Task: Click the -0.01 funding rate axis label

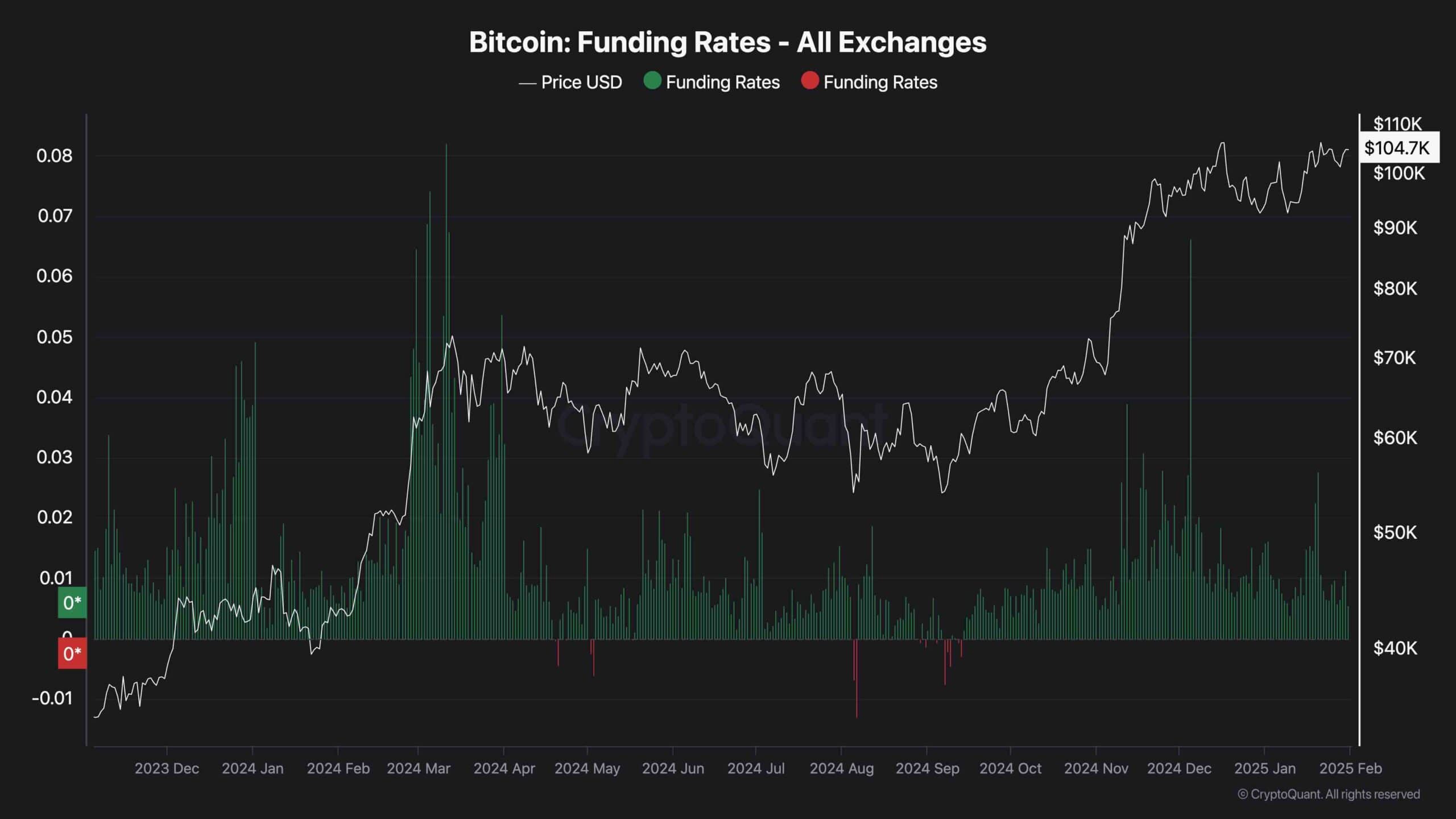Action: point(52,698)
